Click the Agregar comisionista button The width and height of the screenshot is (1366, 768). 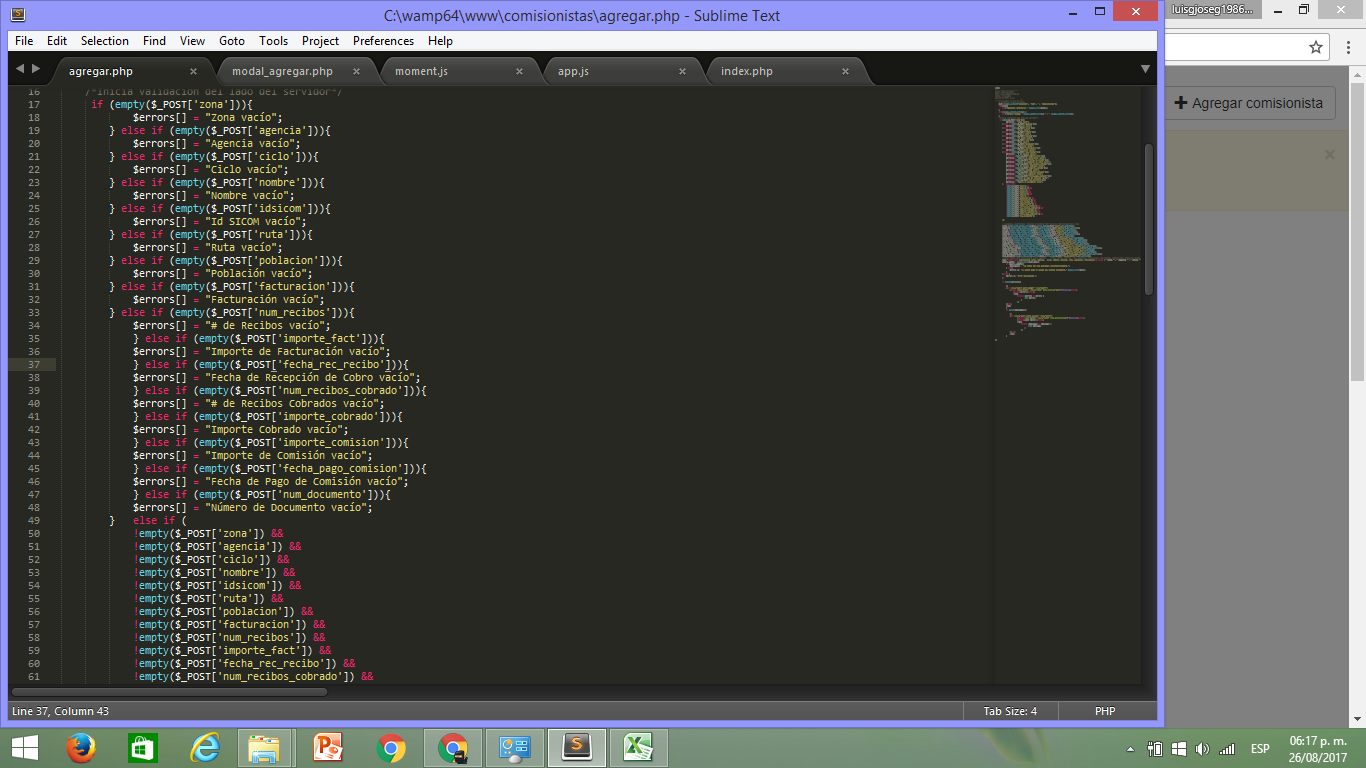click(1249, 103)
